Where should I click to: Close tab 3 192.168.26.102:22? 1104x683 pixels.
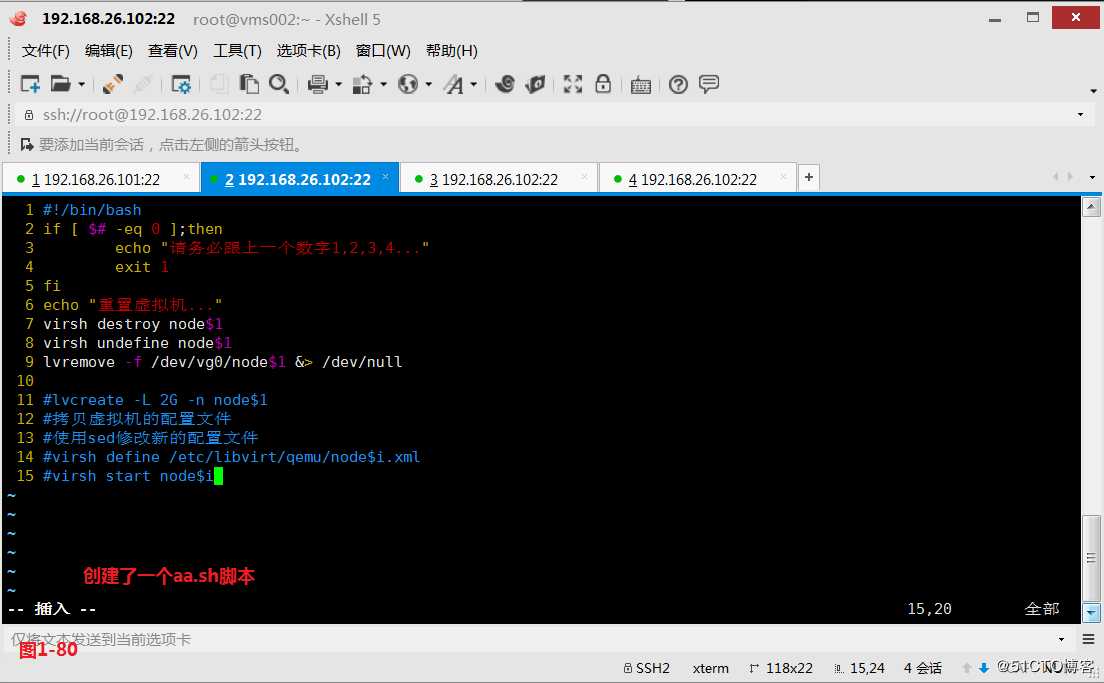click(x=584, y=177)
